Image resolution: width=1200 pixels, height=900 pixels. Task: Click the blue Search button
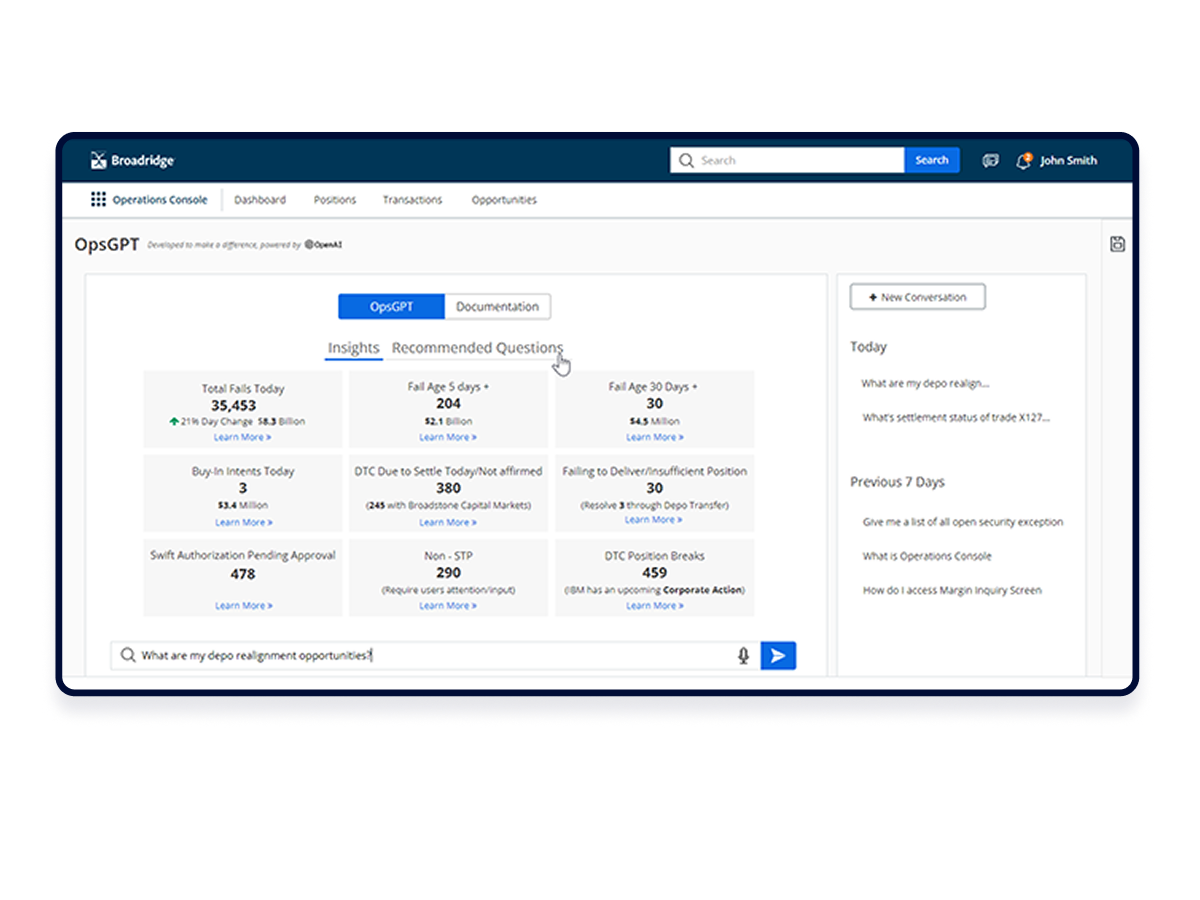point(932,160)
